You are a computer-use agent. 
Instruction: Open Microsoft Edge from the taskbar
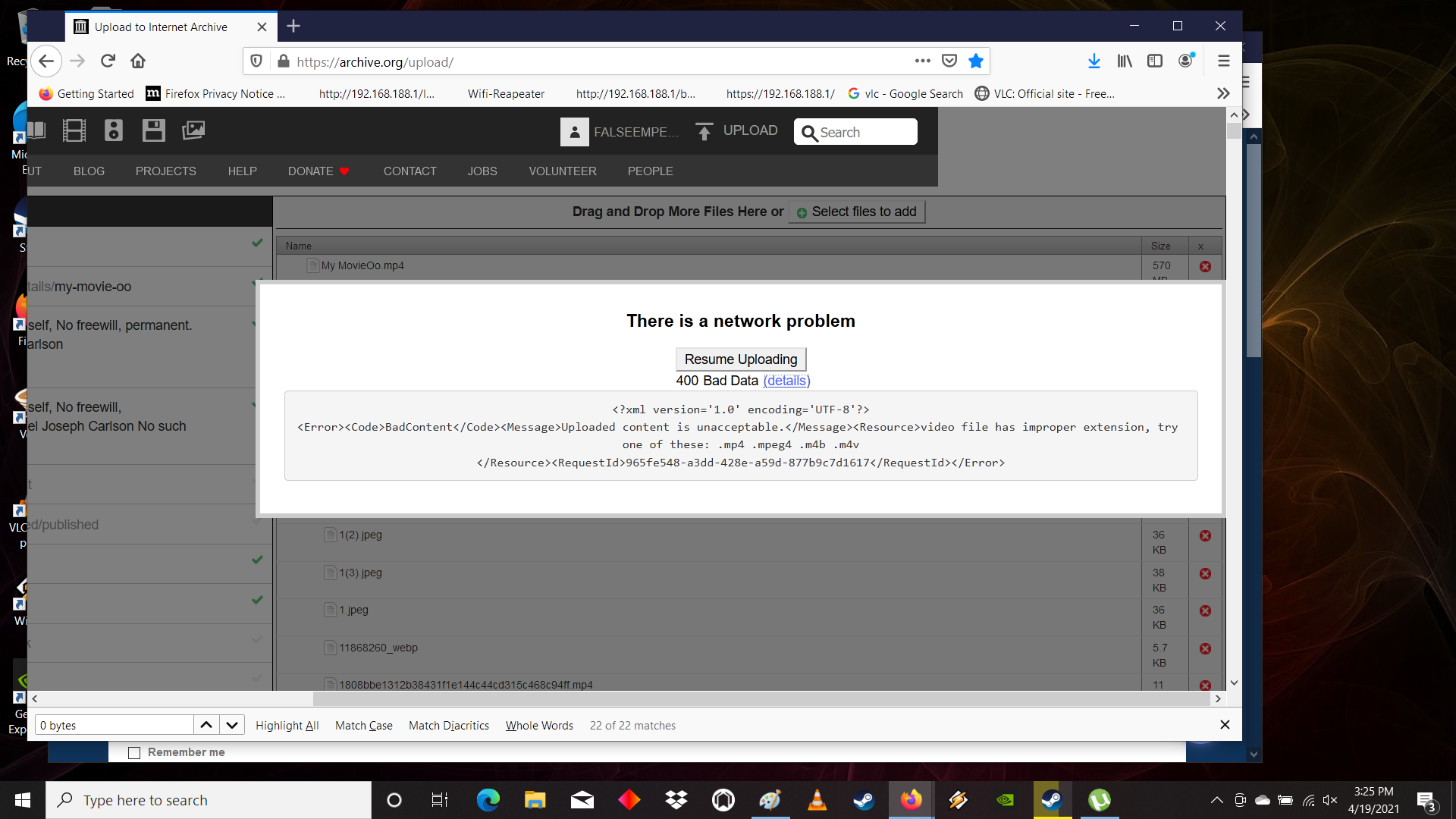[x=488, y=800]
